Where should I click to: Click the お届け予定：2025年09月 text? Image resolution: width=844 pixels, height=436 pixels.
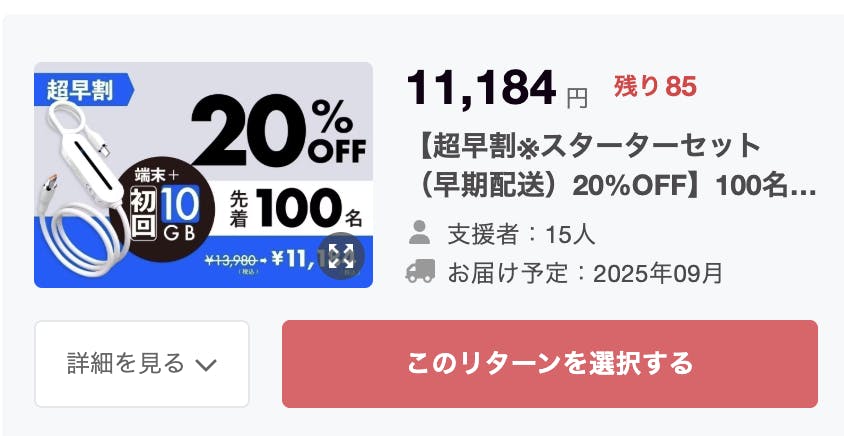[x=585, y=273]
